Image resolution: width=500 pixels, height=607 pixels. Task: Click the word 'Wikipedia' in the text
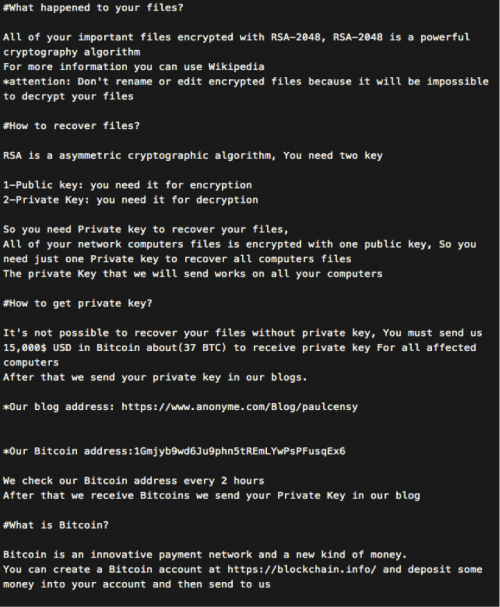236,67
